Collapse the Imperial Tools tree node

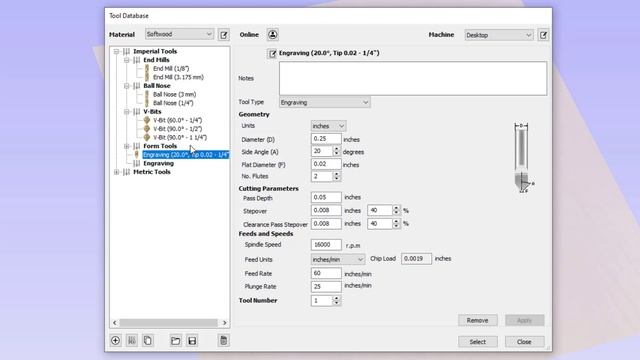pyautogui.click(x=116, y=51)
